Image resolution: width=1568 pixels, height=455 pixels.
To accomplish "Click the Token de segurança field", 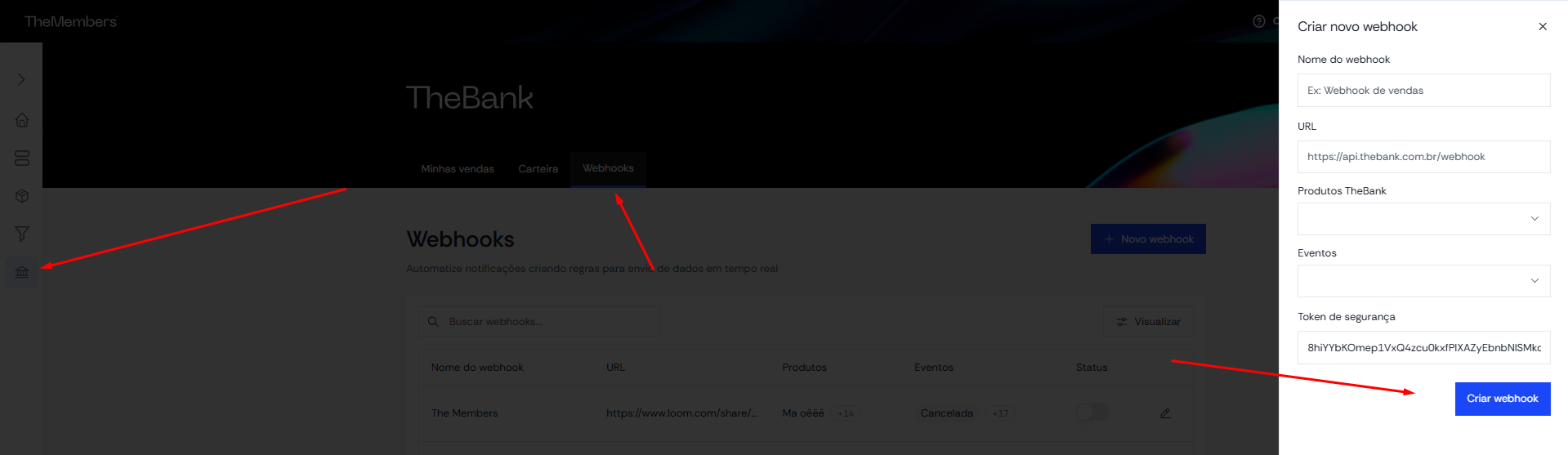I will coord(1423,347).
